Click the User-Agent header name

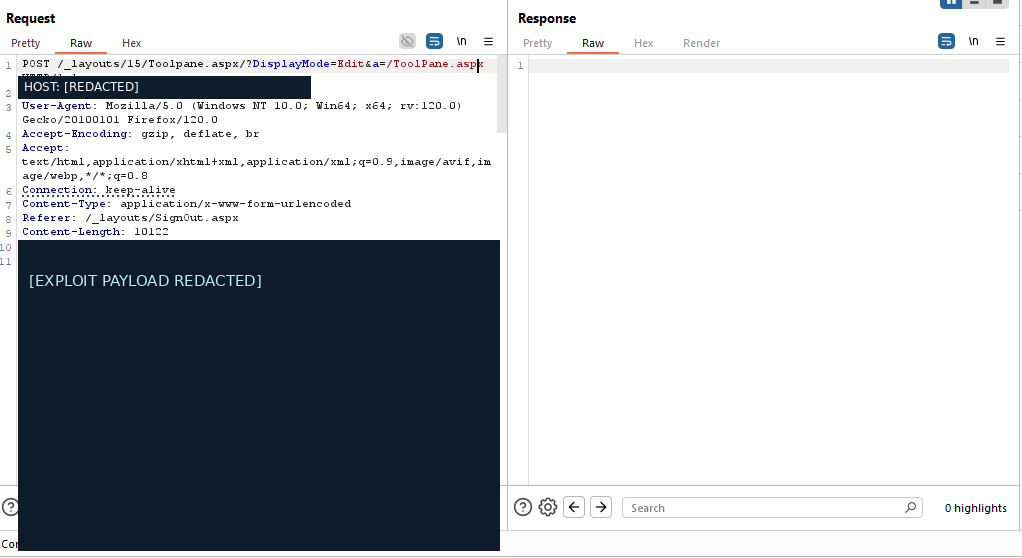point(57,106)
